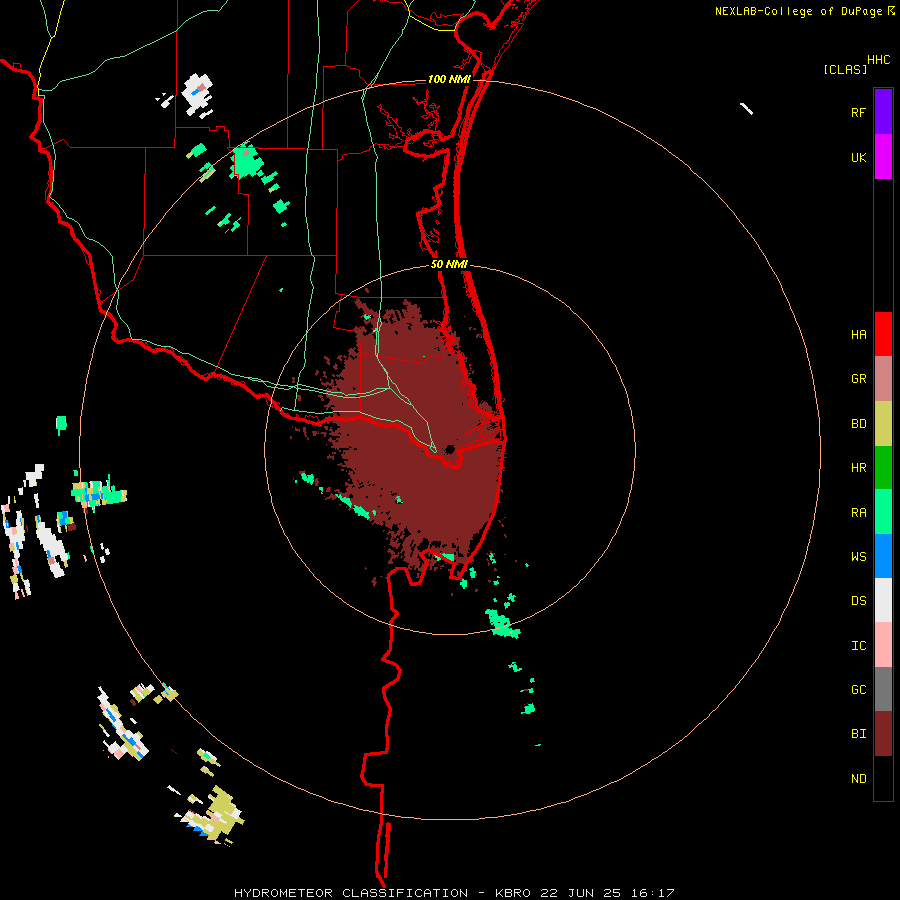Viewport: 900px width, 900px height.
Task: Click the BI maroon legend swatch
Action: pos(883,734)
